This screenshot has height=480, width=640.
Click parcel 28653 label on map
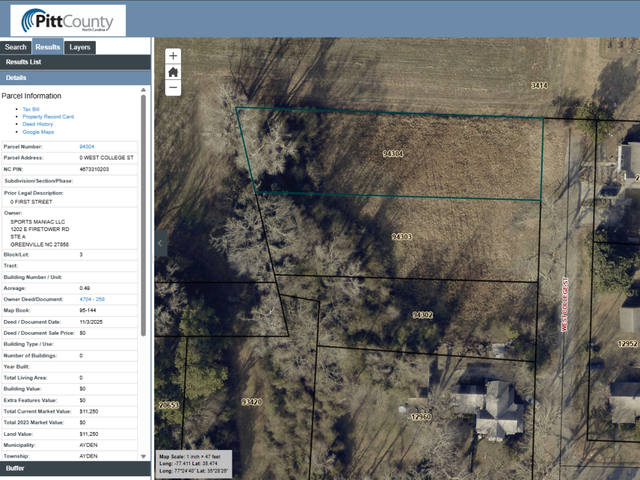169,405
